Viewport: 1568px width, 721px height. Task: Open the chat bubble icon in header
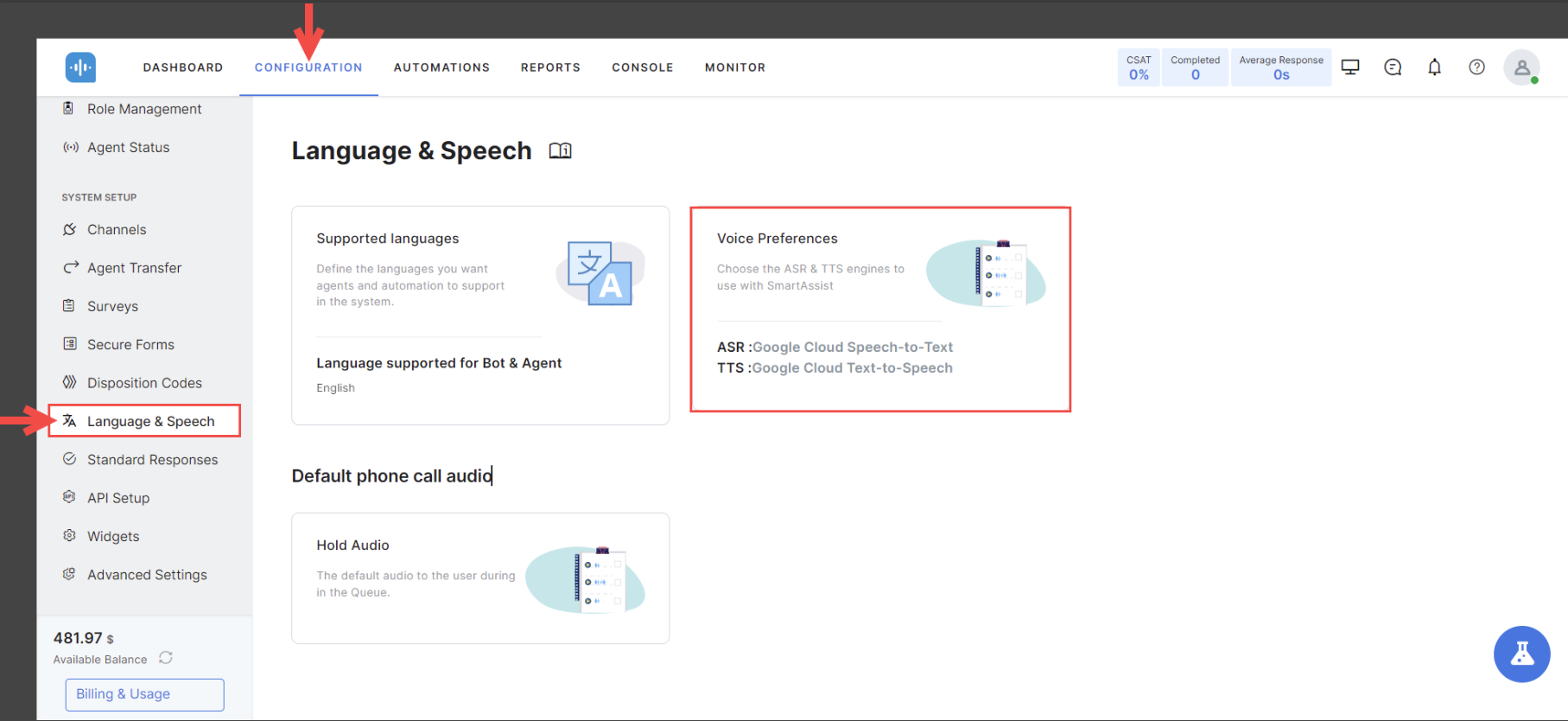[1393, 67]
